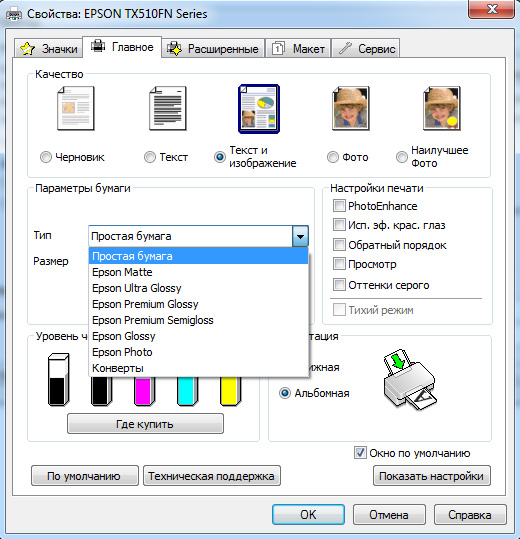Click the Best Photo quality icon
The image size is (520, 539).
[442, 108]
